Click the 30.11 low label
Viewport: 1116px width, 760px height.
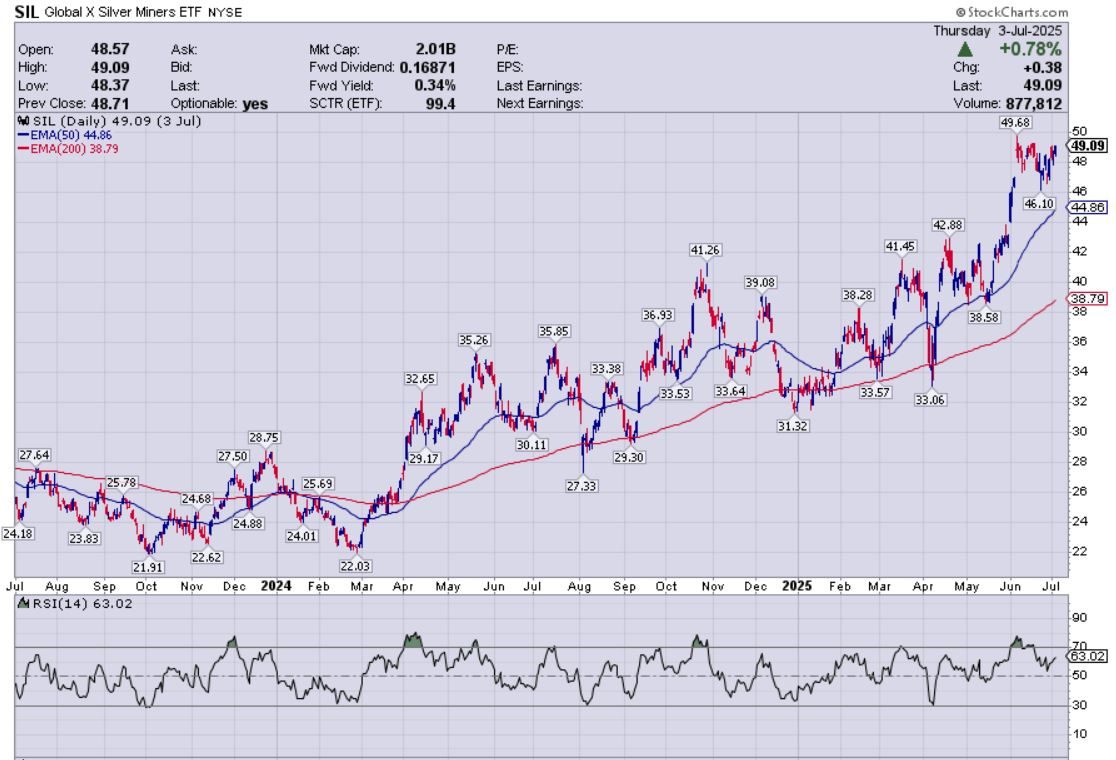pos(532,445)
